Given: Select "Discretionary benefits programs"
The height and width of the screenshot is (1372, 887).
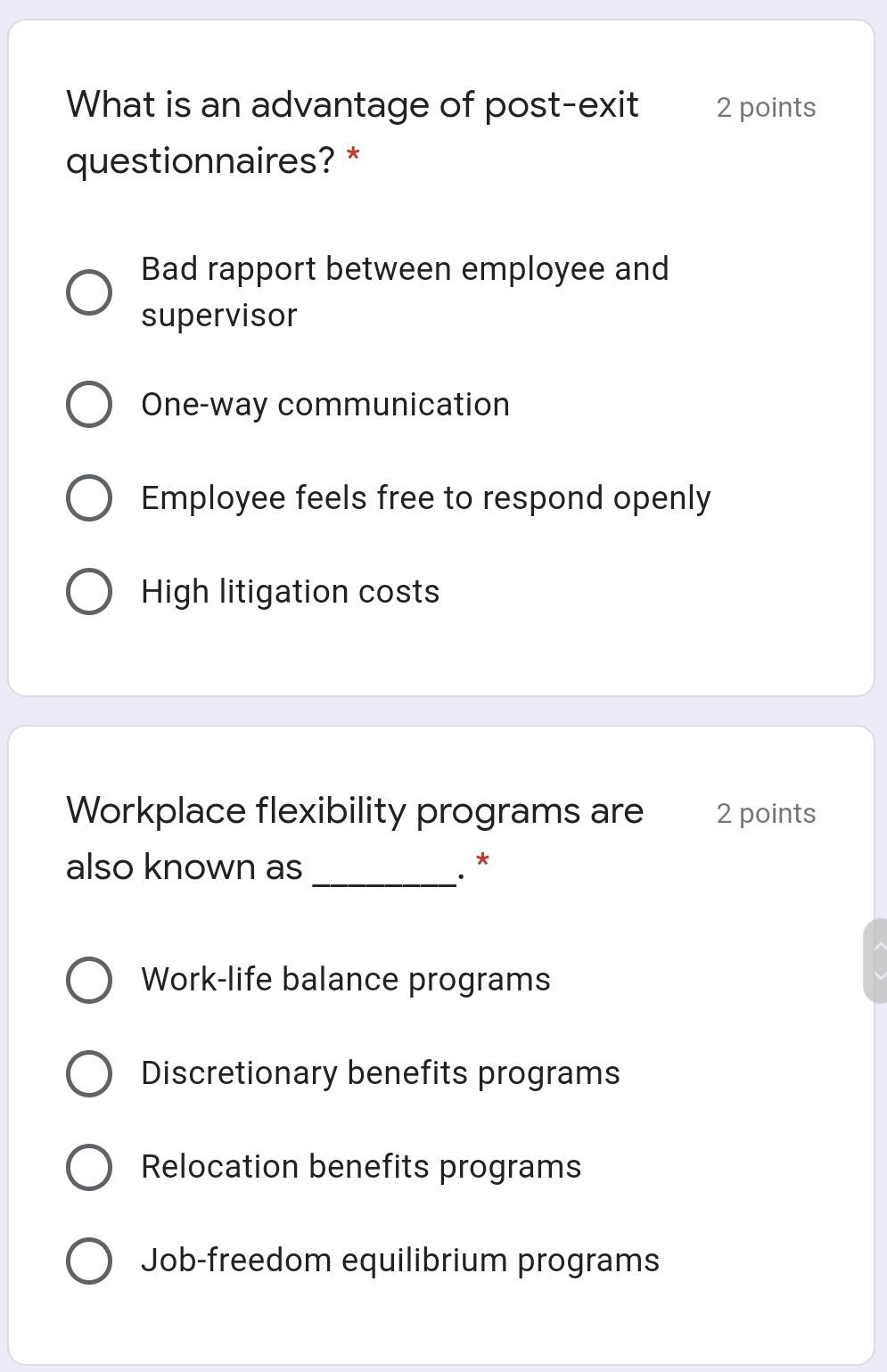Looking at the screenshot, I should click(87, 1074).
